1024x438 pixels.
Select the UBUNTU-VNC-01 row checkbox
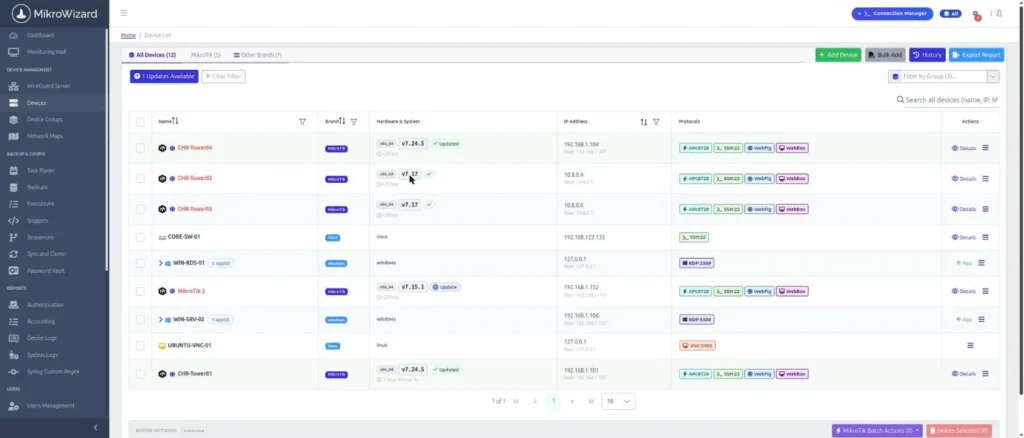140,345
